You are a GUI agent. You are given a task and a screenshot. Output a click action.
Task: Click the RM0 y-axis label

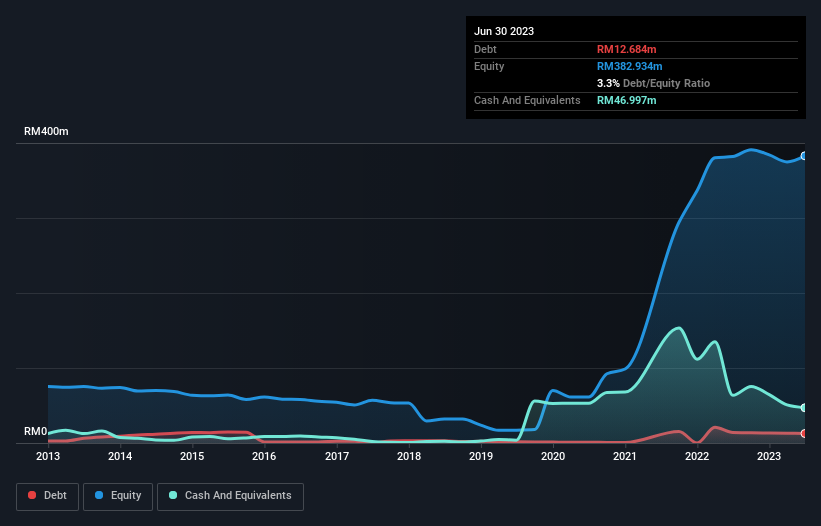coord(36,432)
